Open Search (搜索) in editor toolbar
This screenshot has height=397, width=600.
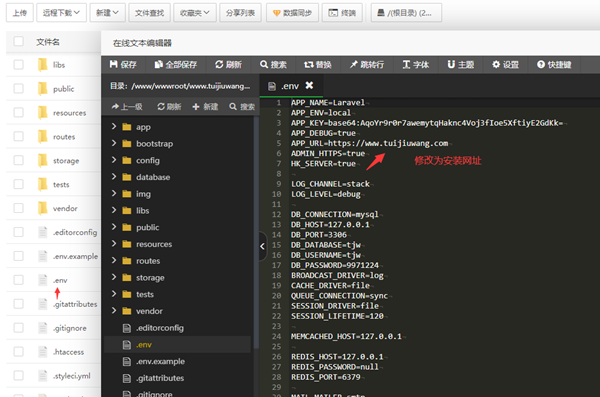(x=273, y=64)
